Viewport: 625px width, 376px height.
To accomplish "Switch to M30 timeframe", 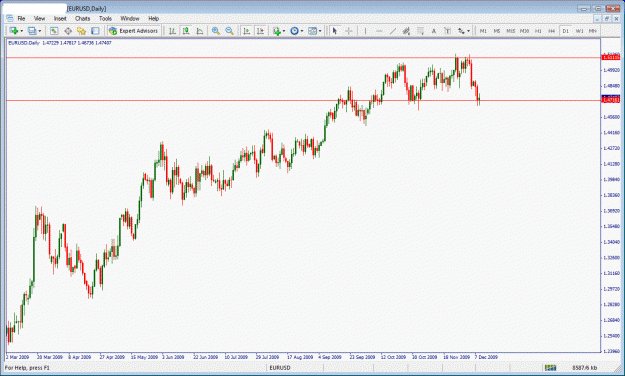I will tap(524, 31).
